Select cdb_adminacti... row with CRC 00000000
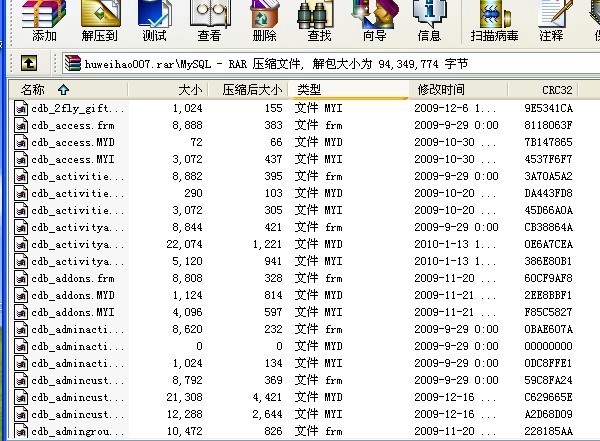 [x=77, y=346]
